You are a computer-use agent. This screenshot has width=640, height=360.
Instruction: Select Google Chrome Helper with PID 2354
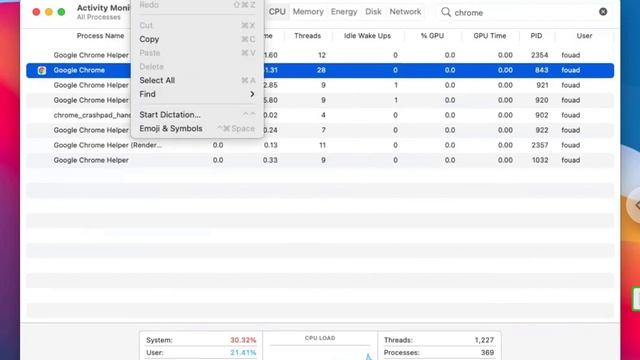[320, 55]
